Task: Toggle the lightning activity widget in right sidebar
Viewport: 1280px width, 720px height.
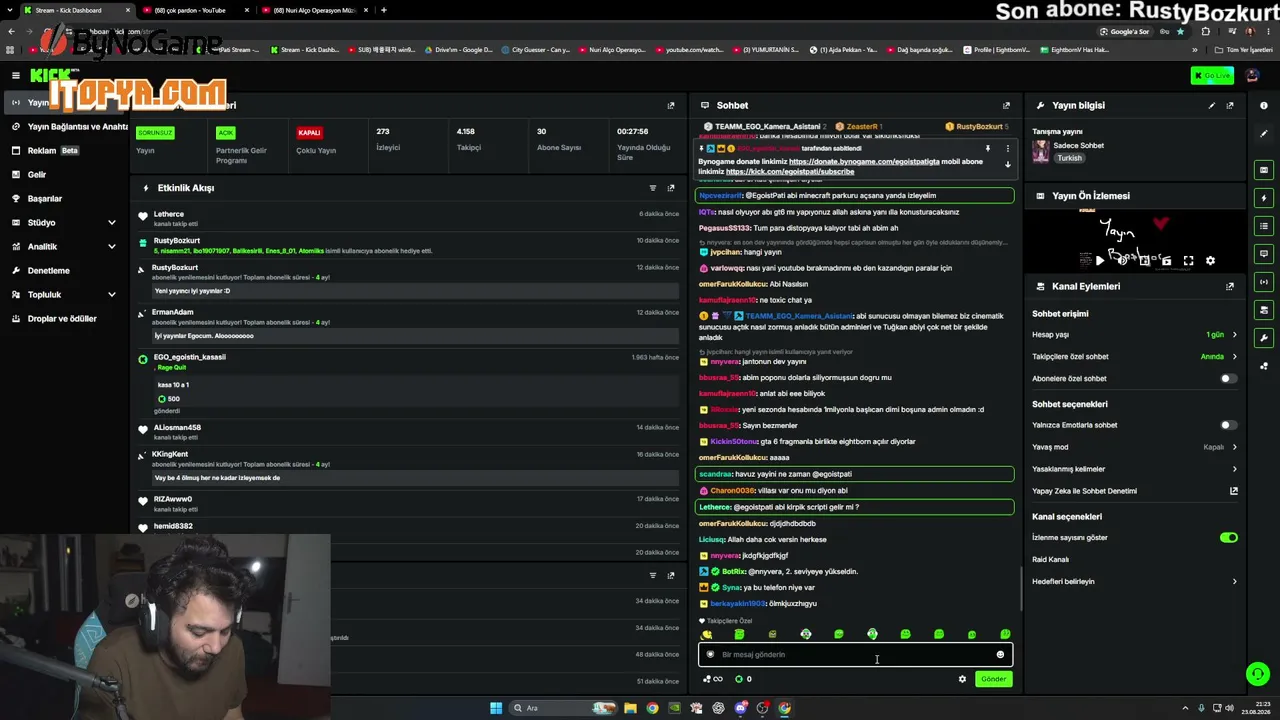Action: click(1264, 198)
